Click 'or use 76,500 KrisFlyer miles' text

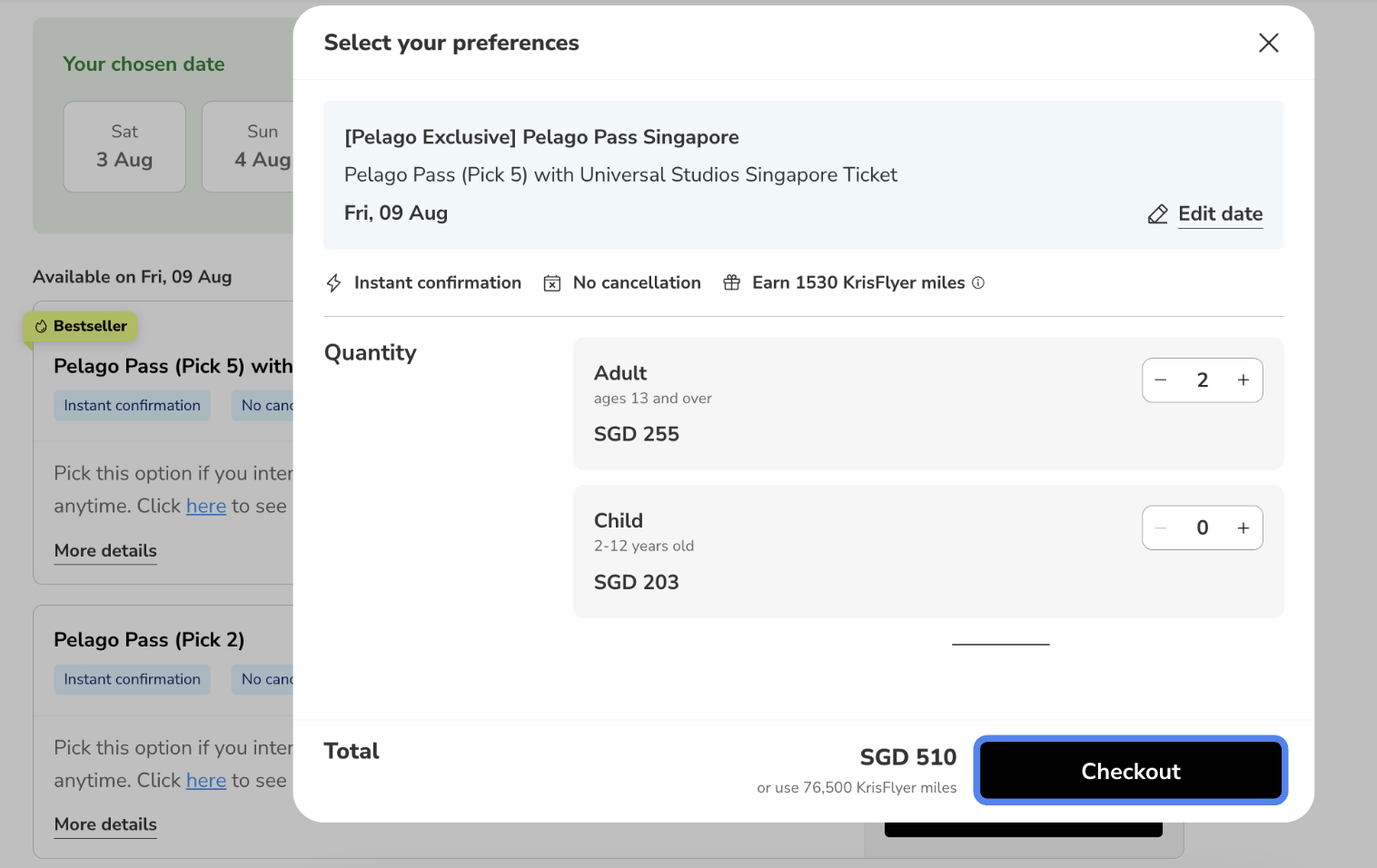click(x=857, y=788)
